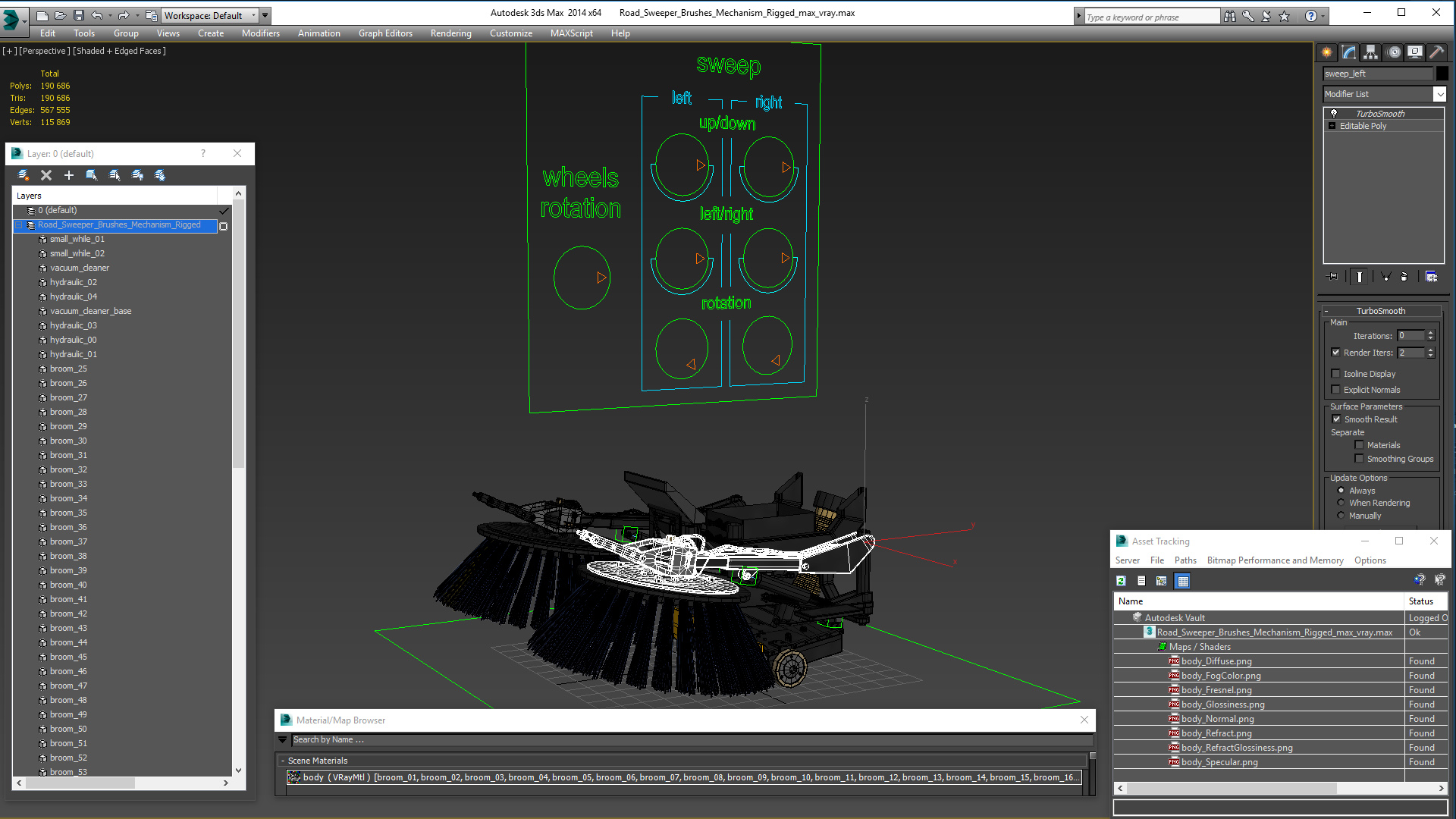Click the Pin Stack icon below modifier stack
The image size is (1456, 819).
point(1332,277)
